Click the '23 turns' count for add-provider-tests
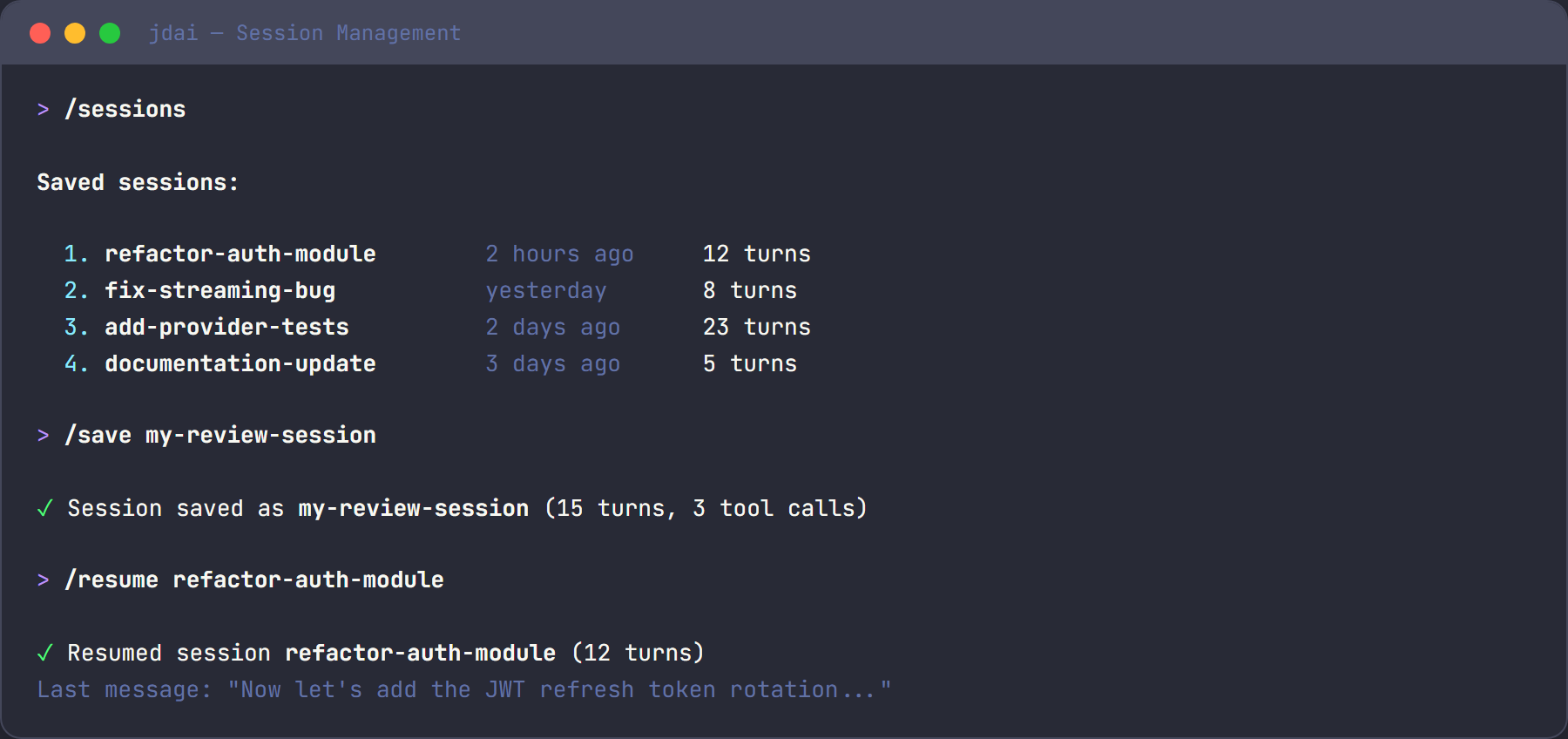This screenshot has width=1568, height=739. click(756, 327)
